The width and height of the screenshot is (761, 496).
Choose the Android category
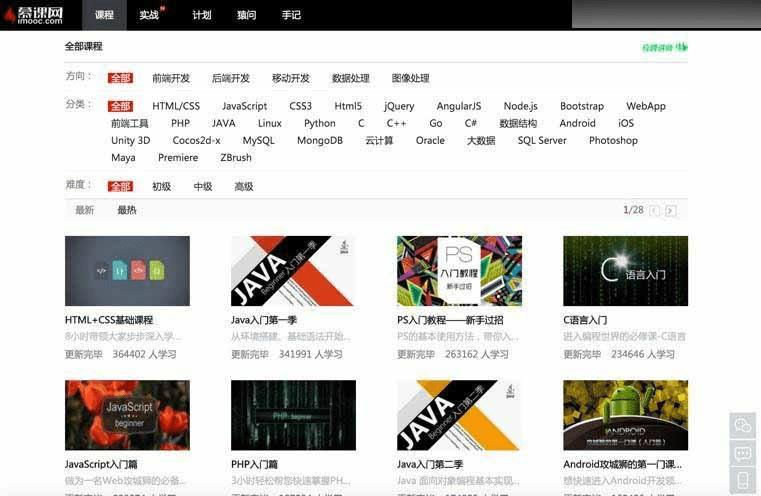point(578,123)
